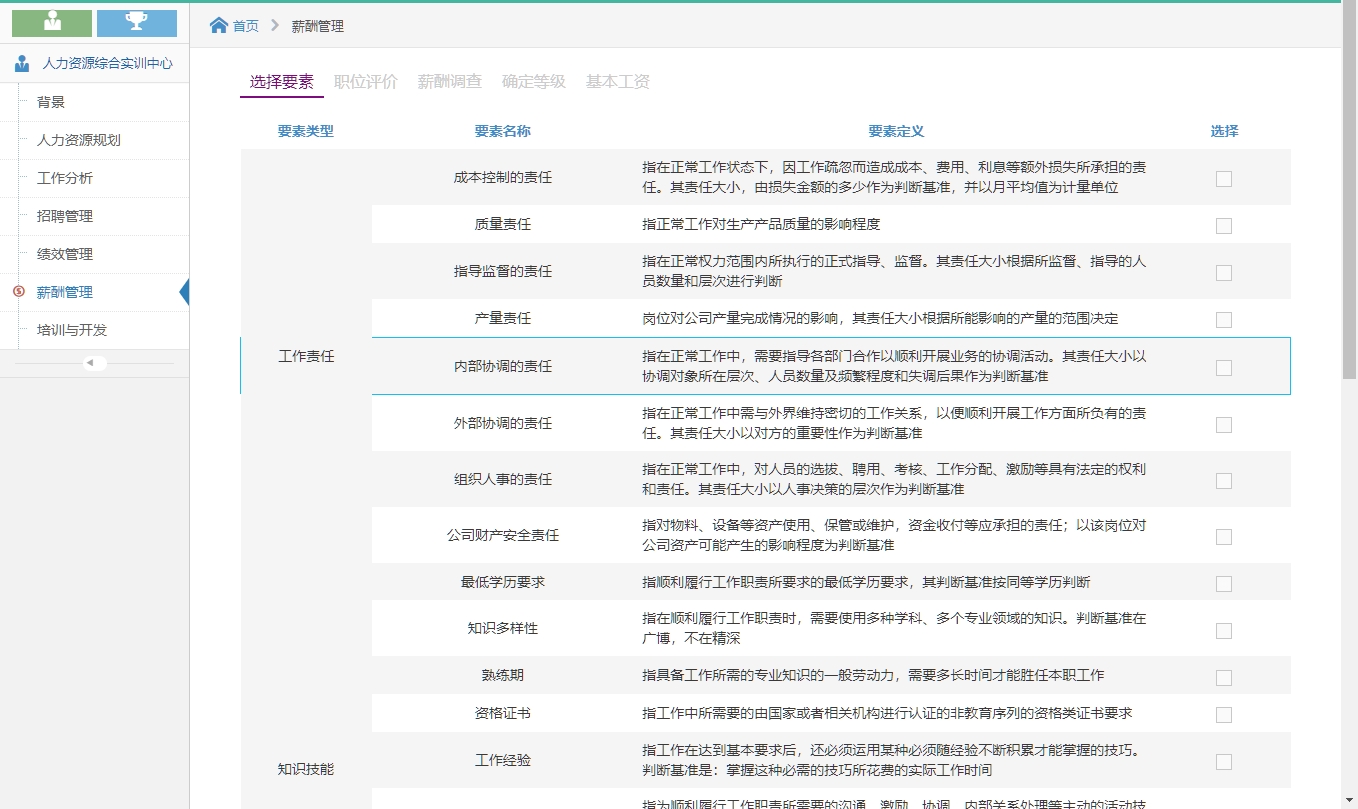Click the home icon in breadcrumb
Viewport: 1358px width, 809px height.
[x=219, y=26]
